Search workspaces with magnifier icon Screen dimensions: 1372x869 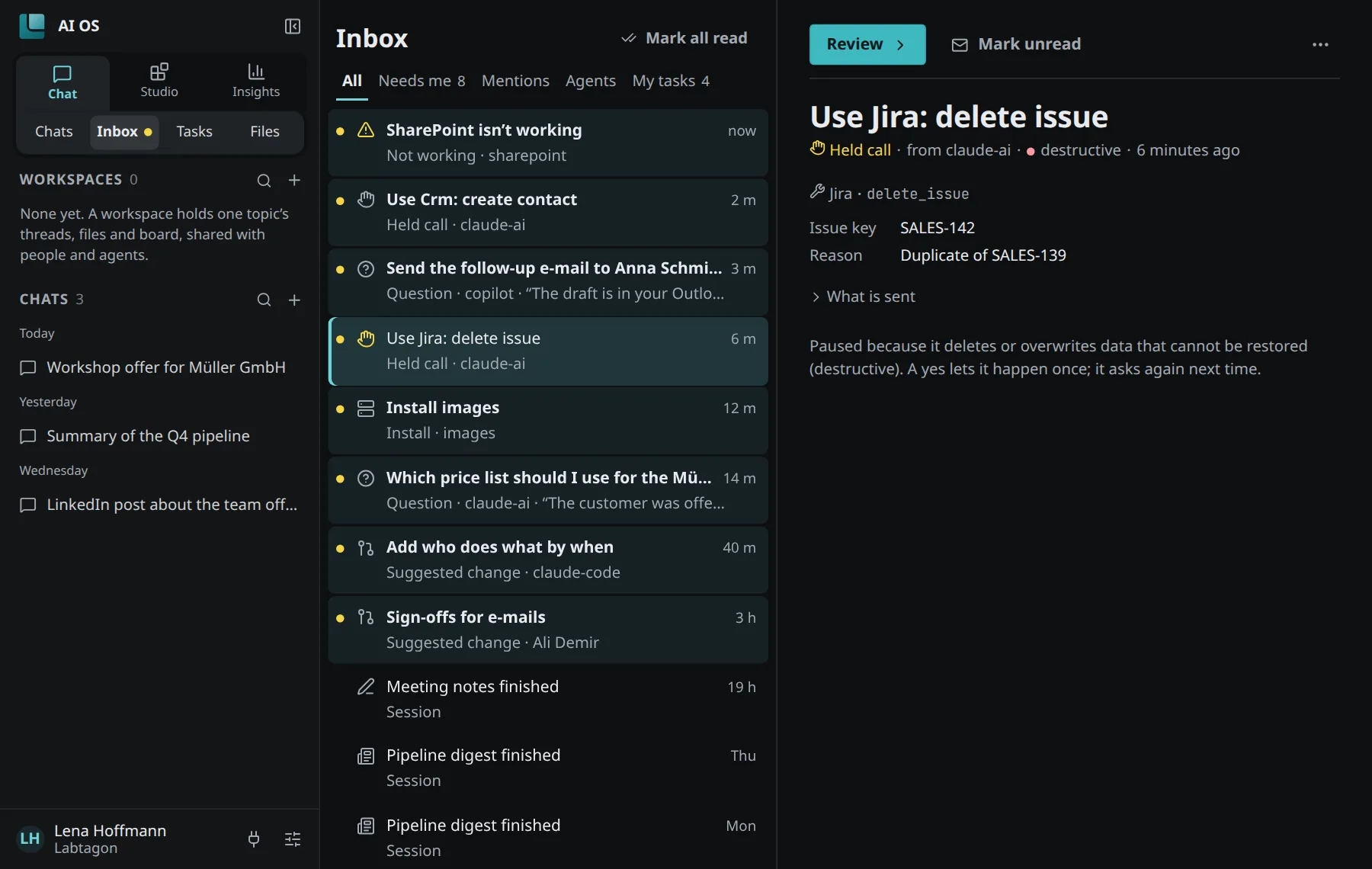(x=264, y=181)
